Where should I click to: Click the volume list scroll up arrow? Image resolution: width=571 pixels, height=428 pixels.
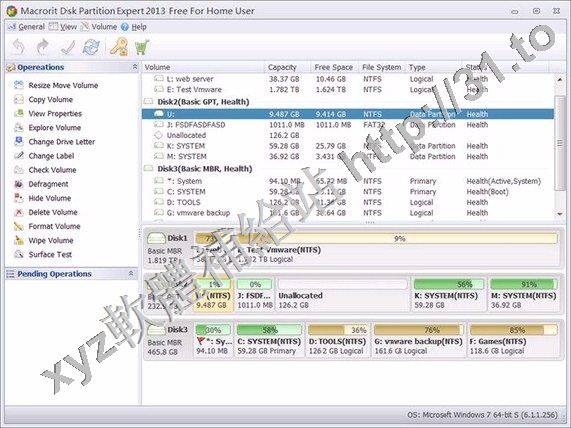coord(560,79)
